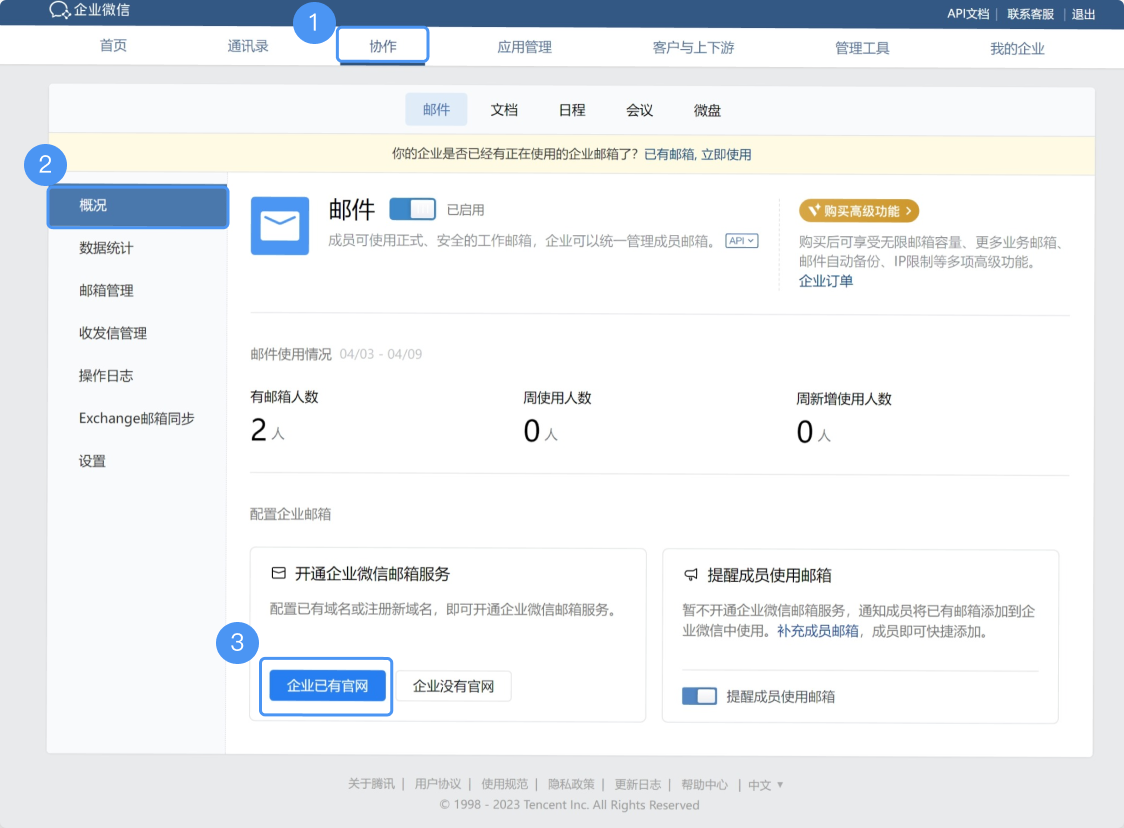Click the 已启用 status text
Viewport: 1124px width, 828px height.
coord(465,209)
